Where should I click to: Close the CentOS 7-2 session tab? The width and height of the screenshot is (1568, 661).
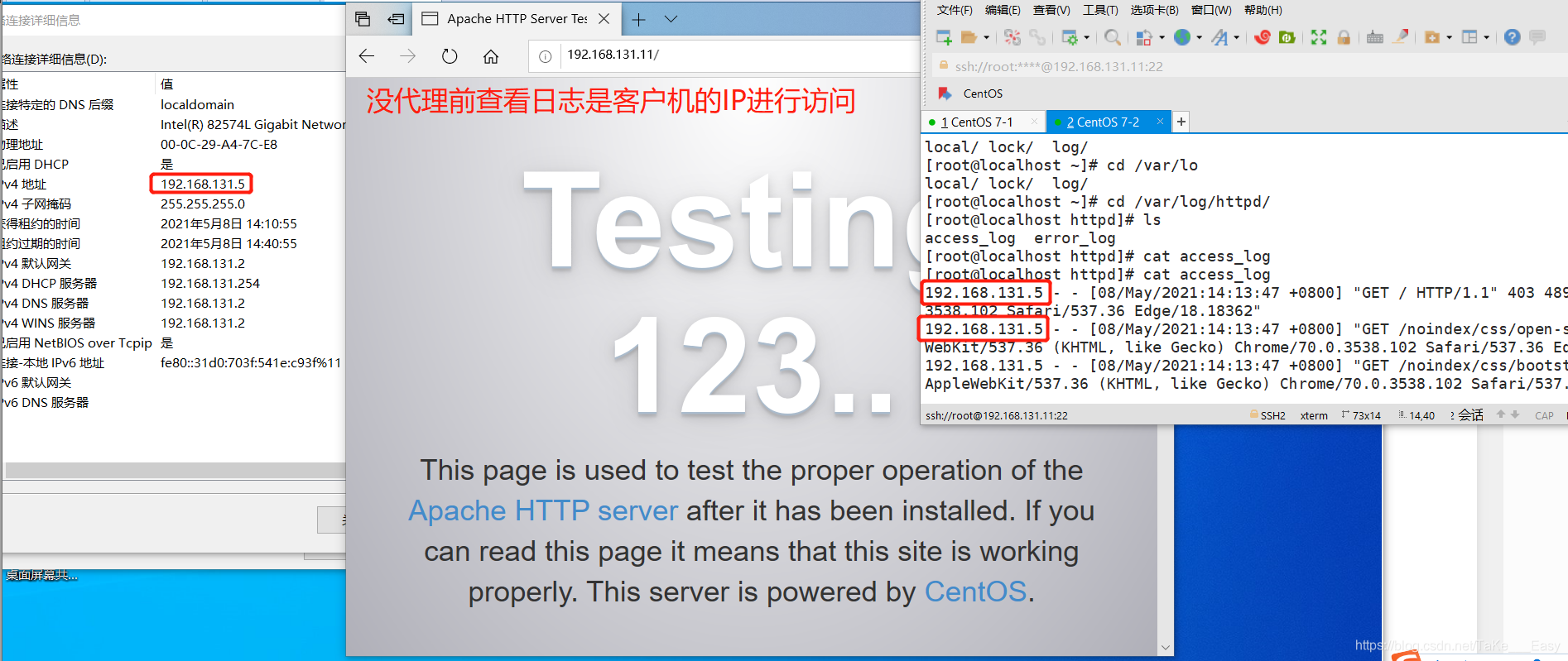click(x=1160, y=122)
